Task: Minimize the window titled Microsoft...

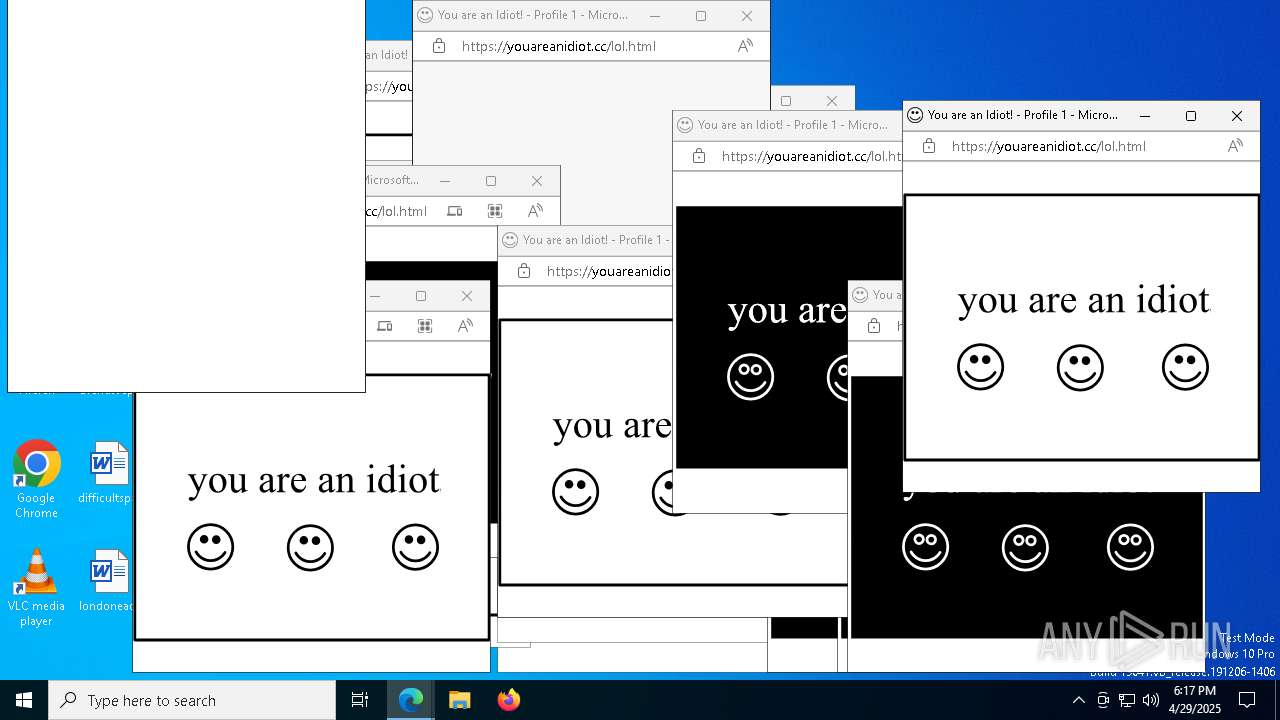Action: (445, 181)
